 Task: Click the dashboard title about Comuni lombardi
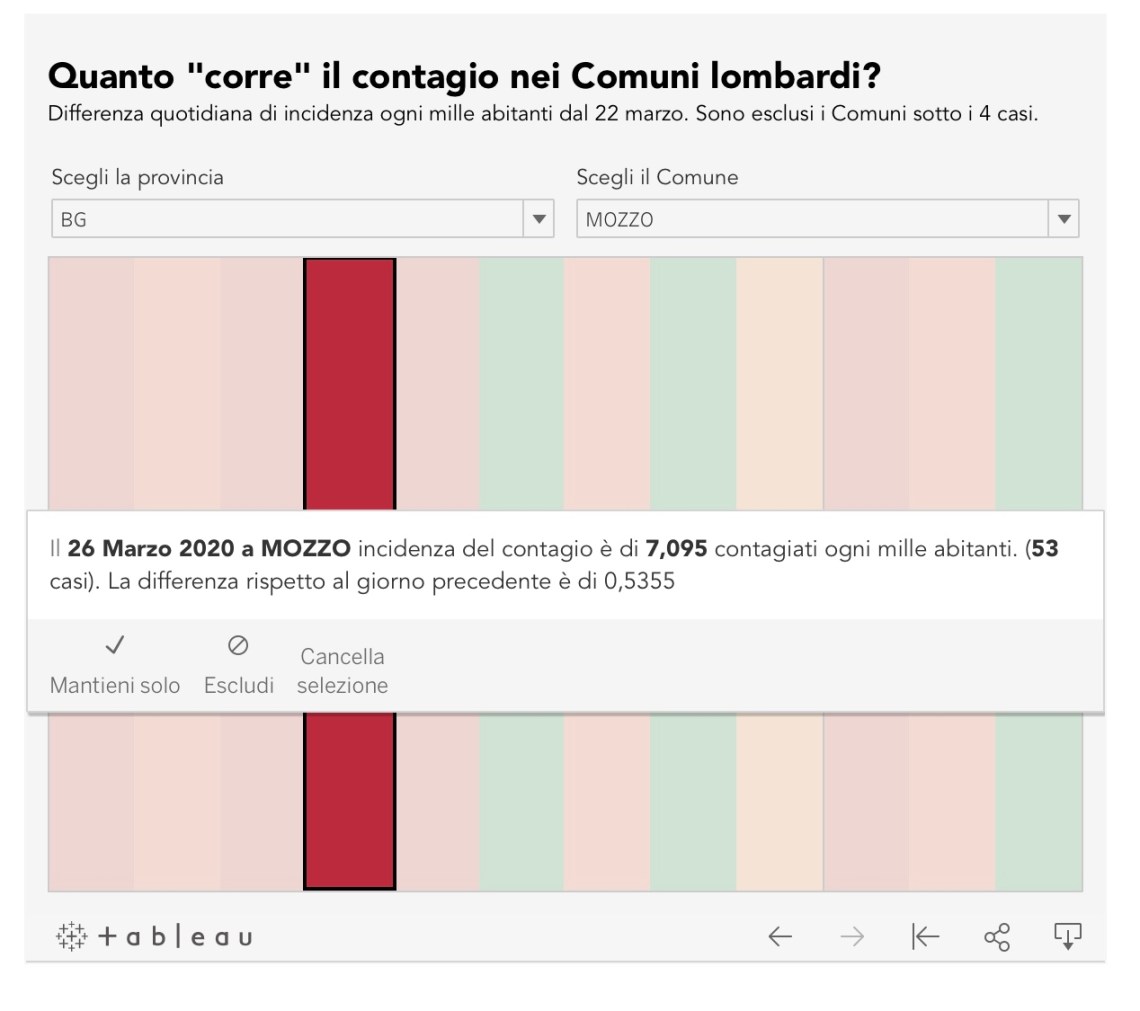pos(463,76)
